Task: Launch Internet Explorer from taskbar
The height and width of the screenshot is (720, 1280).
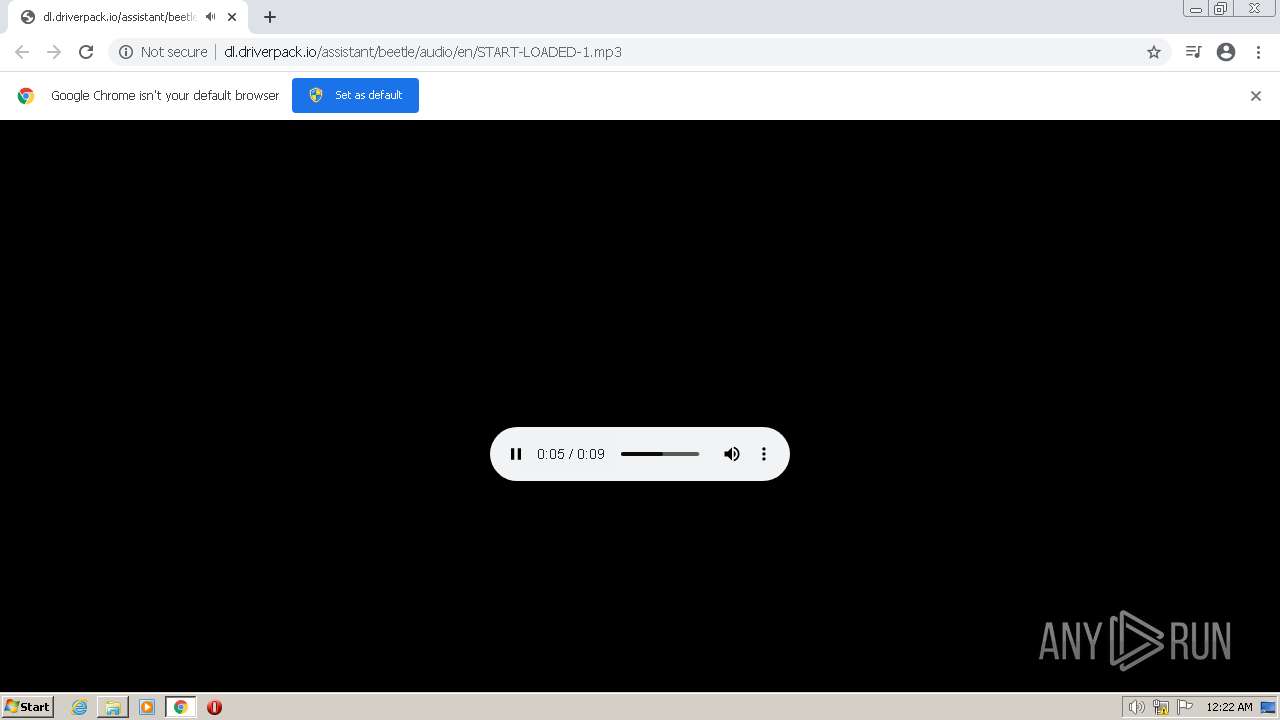Action: pos(80,707)
